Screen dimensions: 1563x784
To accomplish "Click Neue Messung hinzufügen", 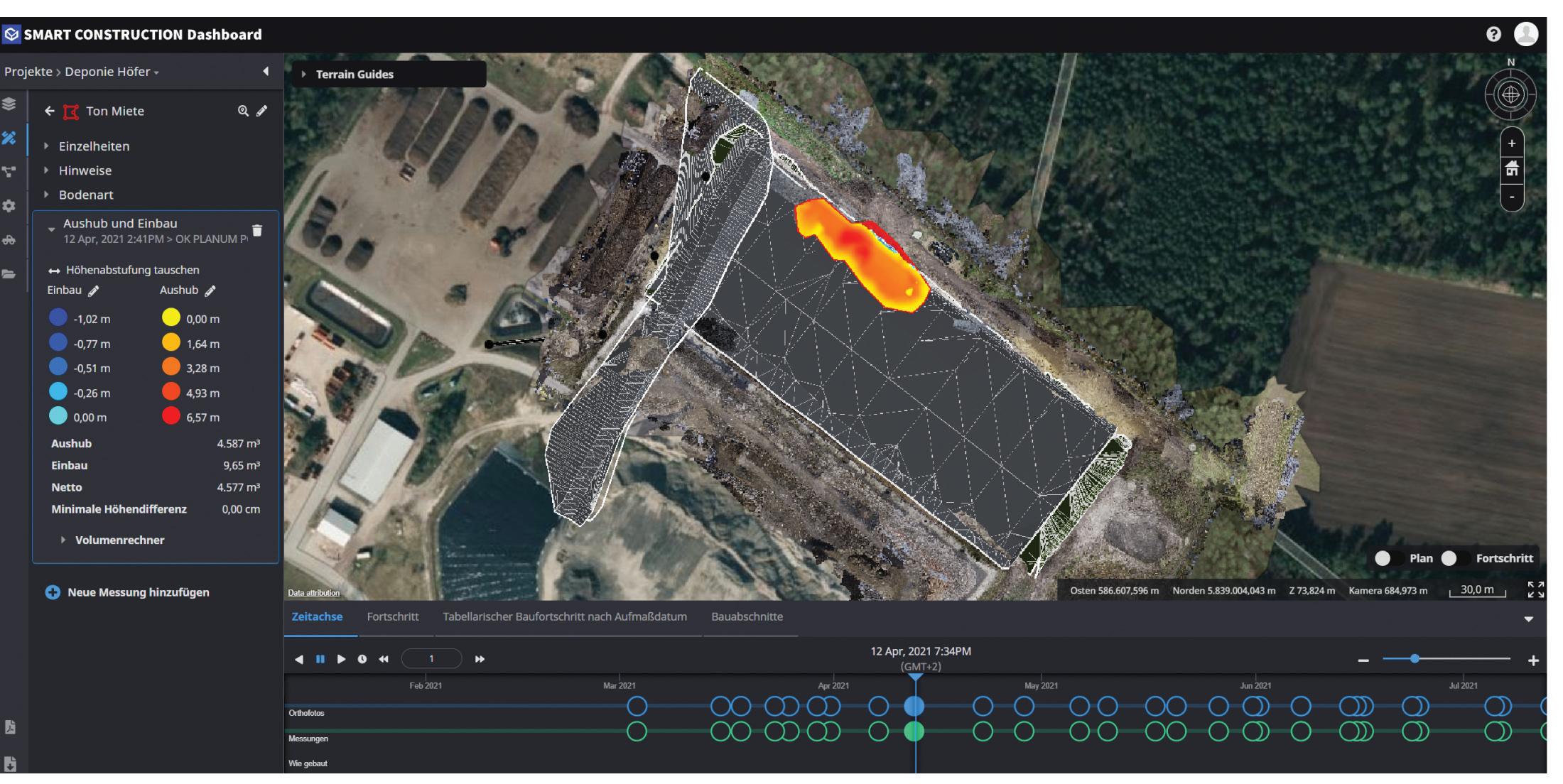I will (137, 592).
